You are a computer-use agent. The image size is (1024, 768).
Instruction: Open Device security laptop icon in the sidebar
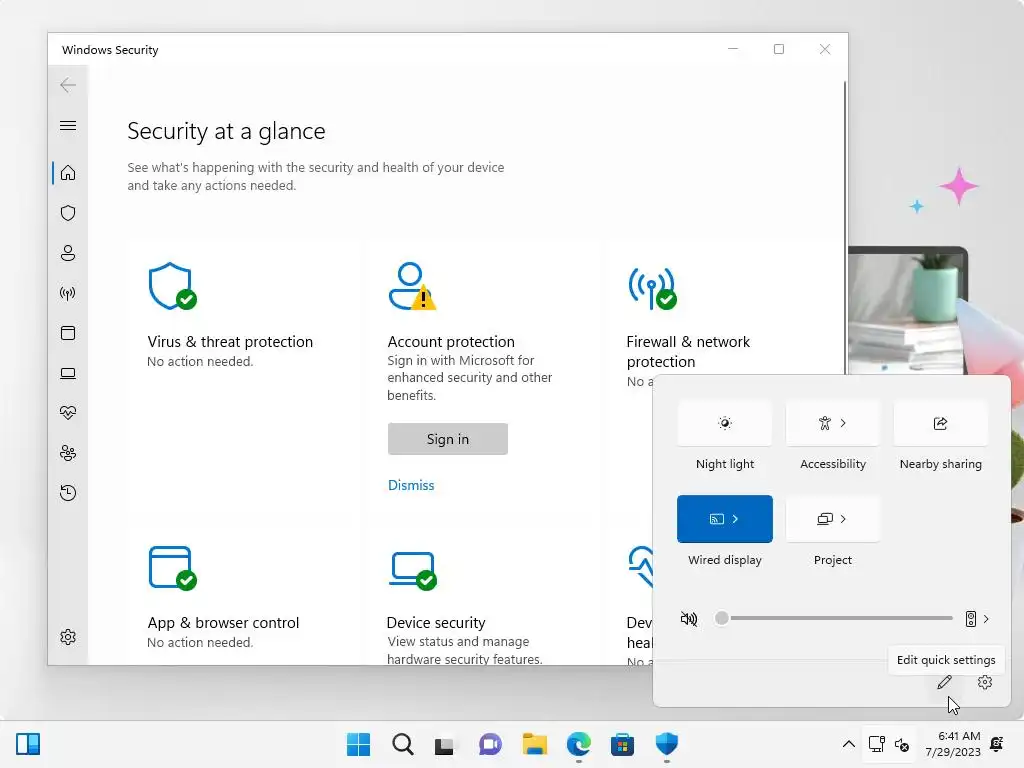click(68, 374)
